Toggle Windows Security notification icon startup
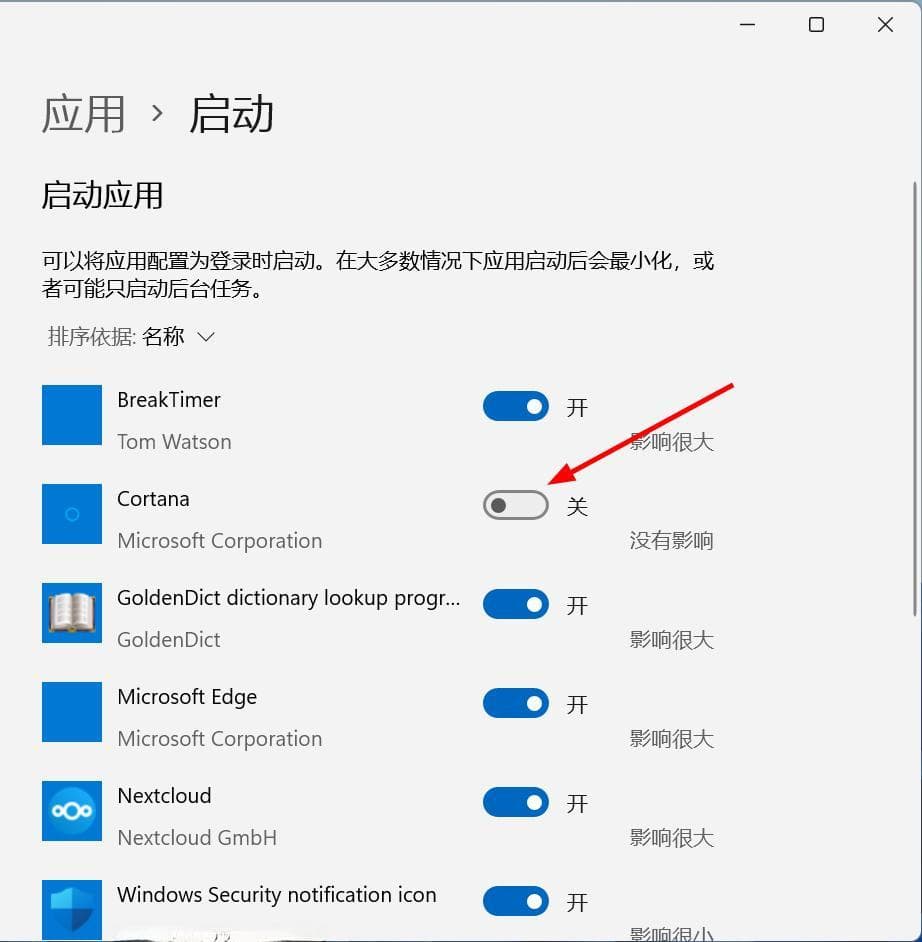Screen dimensions: 922x942 coord(515,901)
